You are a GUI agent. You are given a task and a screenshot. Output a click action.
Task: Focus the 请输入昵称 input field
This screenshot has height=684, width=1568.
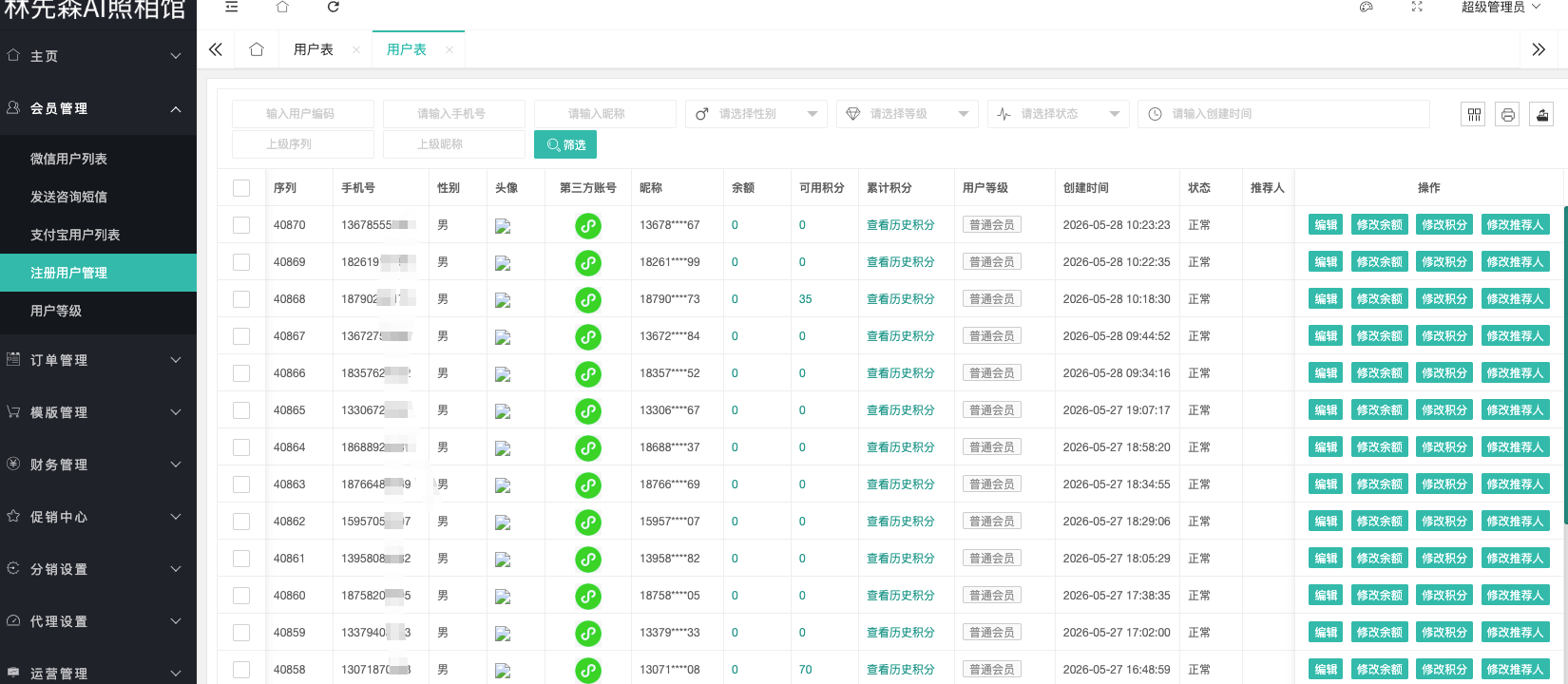click(605, 114)
